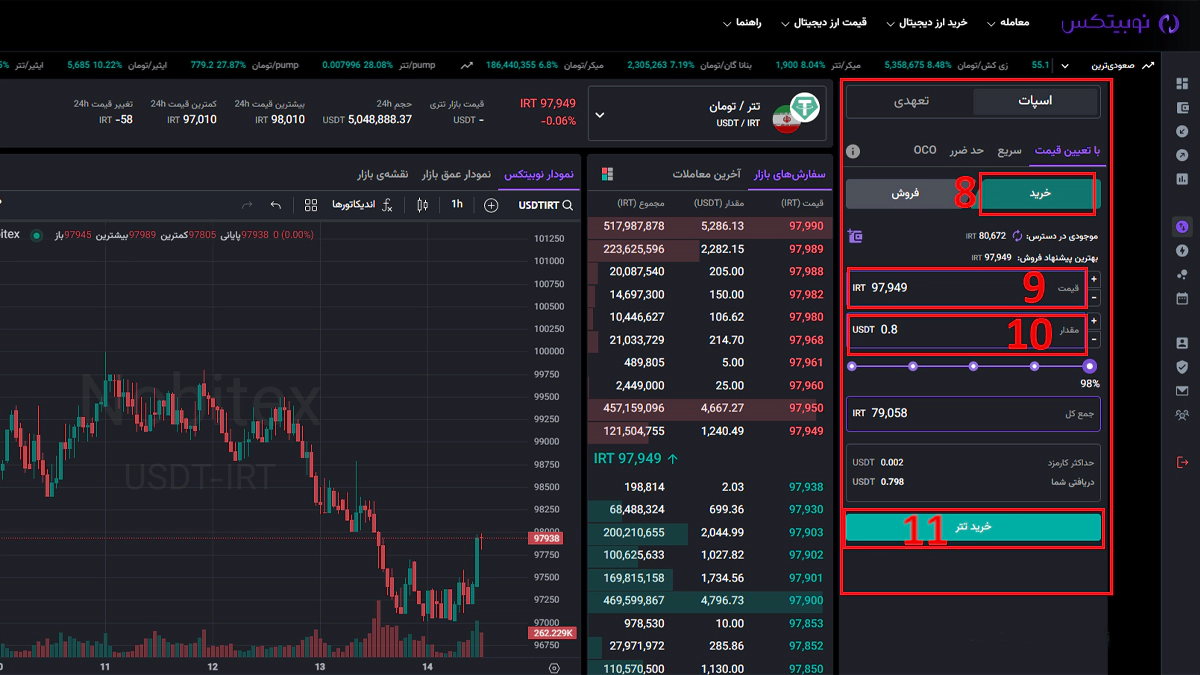The height and width of the screenshot is (675, 1200).
Task: Click the trending arrow next to صعودی‌ترین
Action: [1148, 65]
